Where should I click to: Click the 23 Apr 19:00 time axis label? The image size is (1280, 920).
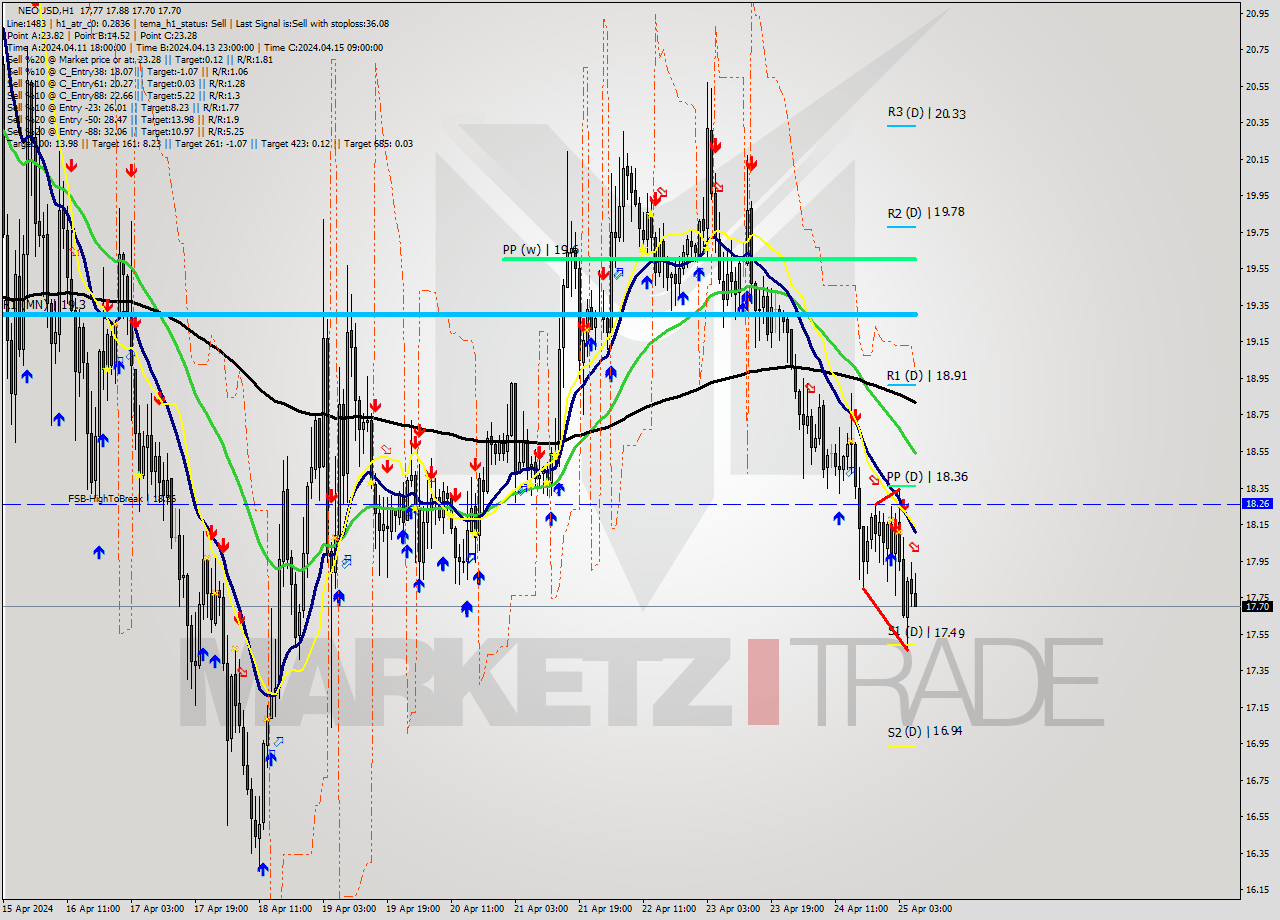(x=797, y=909)
